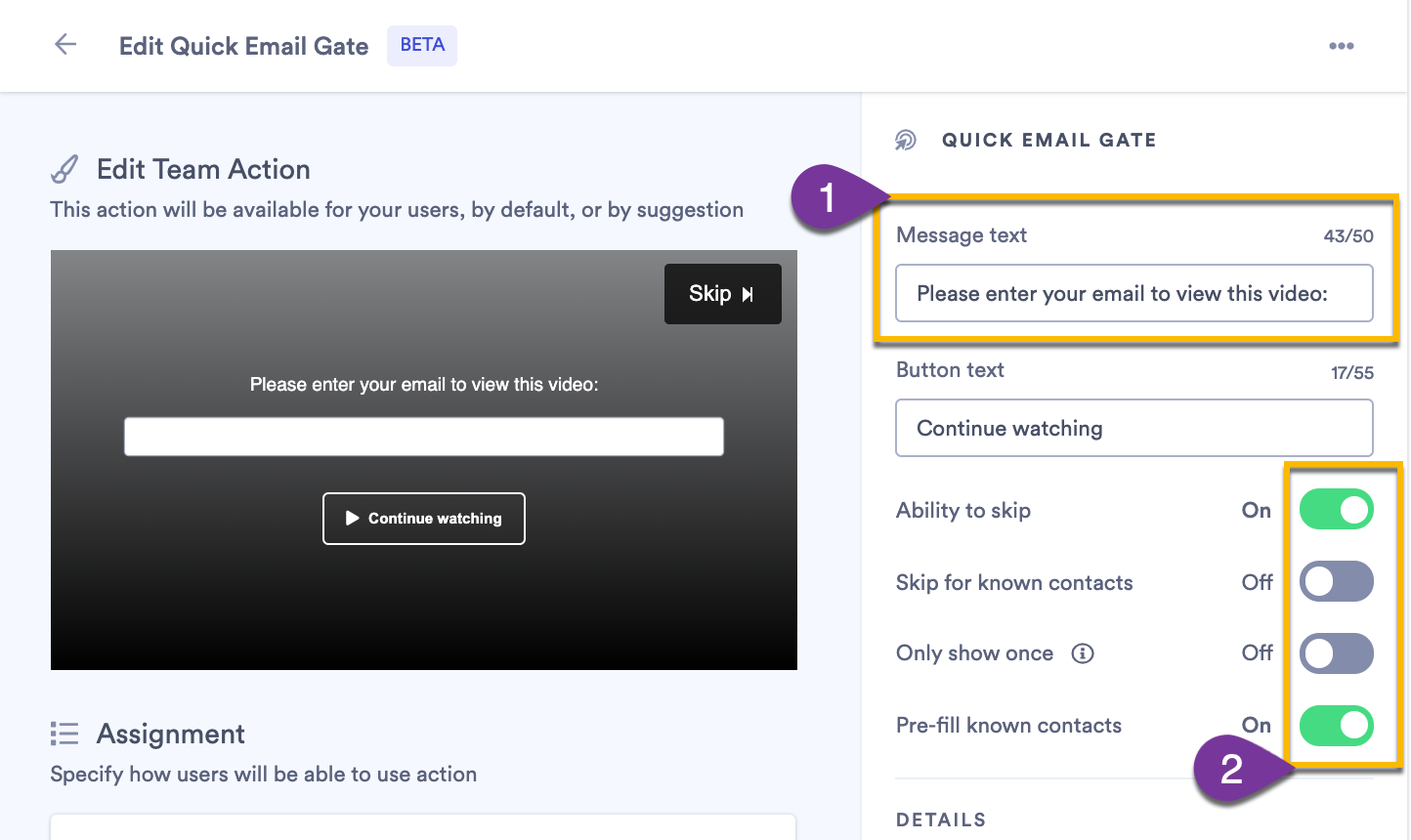Click the 'Message text' label
Viewport: 1411px width, 840px height.
[x=962, y=235]
